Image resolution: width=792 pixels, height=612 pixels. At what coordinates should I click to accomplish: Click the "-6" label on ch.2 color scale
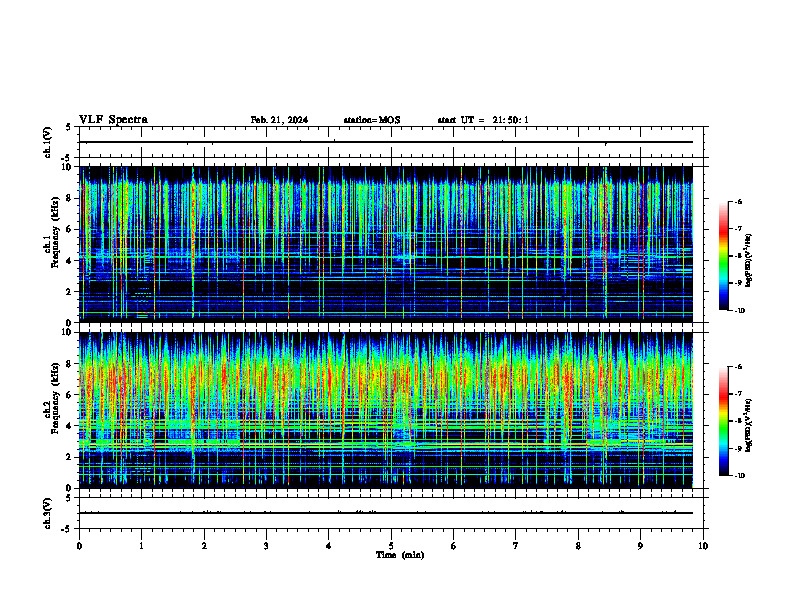[x=738, y=367]
